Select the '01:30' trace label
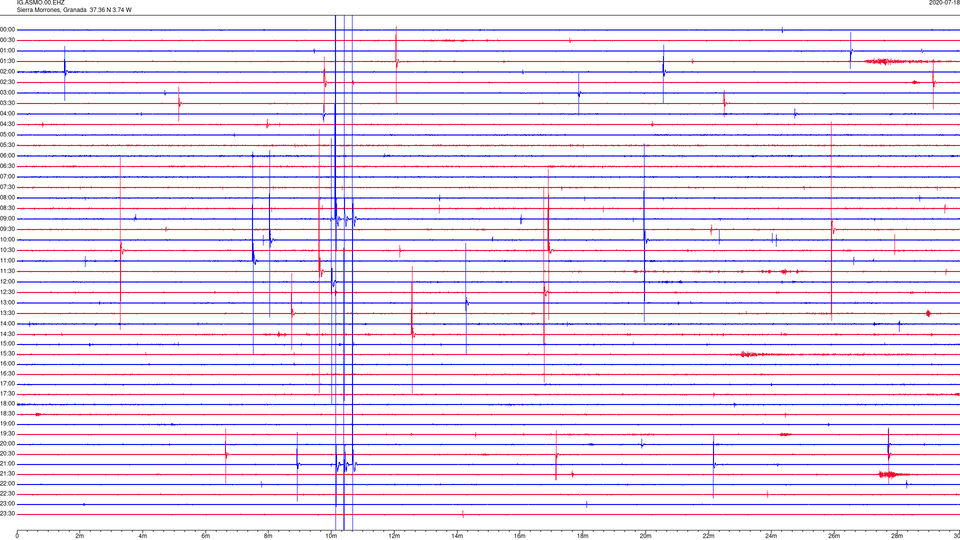Screen dimensions: 960x540 (8, 61)
